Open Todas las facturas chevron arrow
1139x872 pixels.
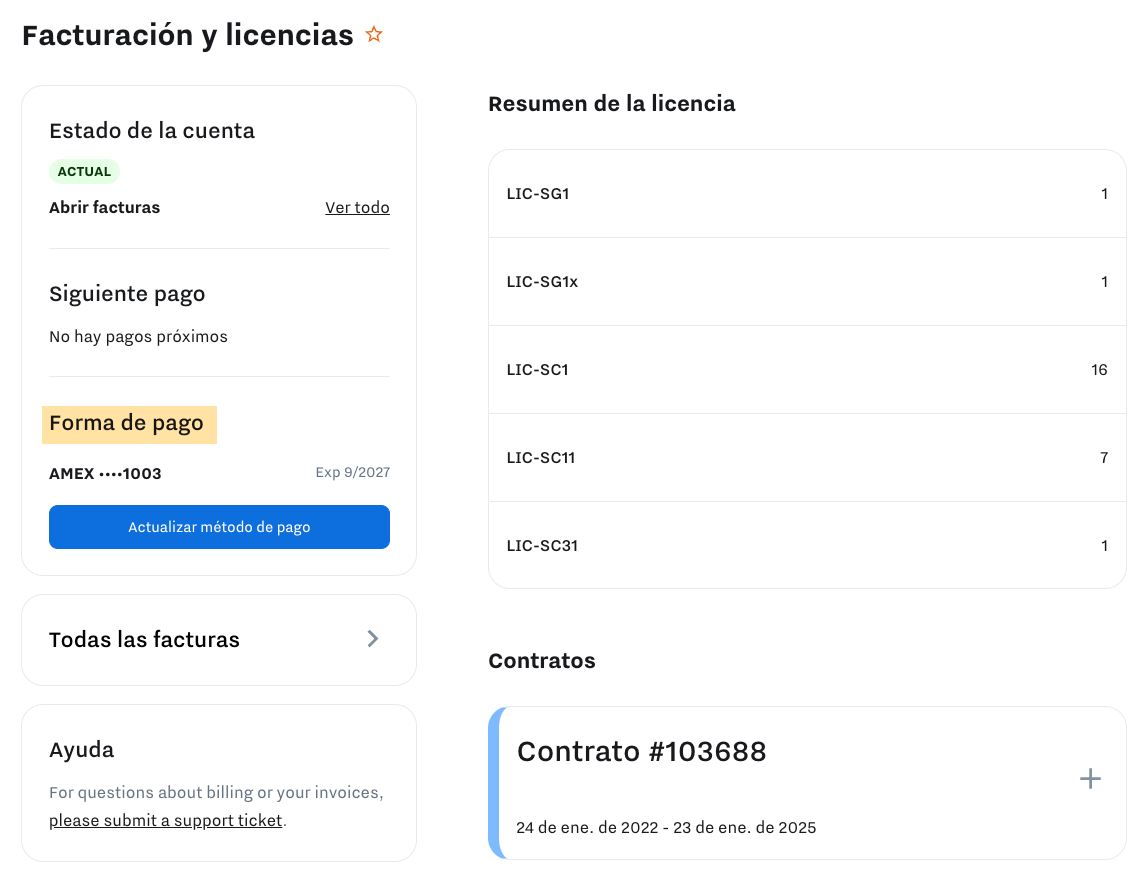pos(373,639)
